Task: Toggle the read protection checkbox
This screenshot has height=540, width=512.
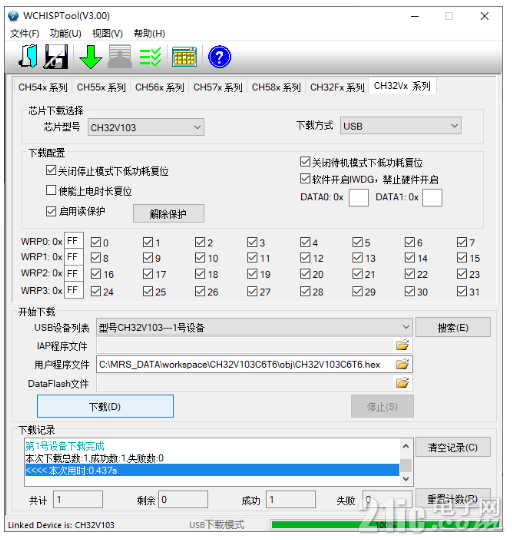Action: coord(51,211)
